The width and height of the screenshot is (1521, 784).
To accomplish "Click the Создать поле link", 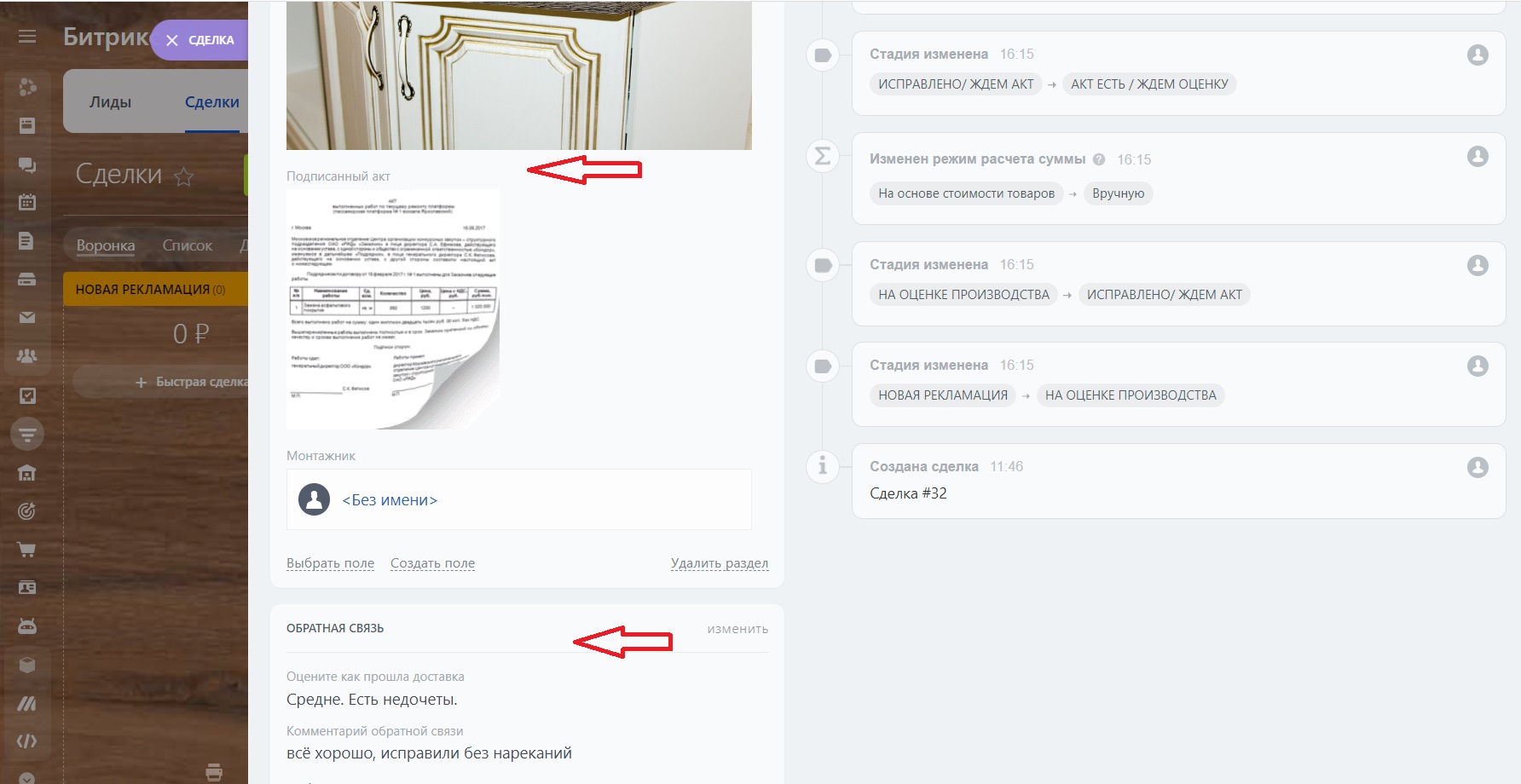I will point(433,563).
